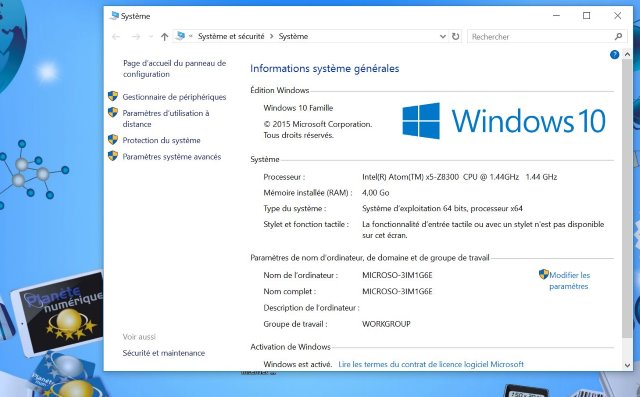This screenshot has height=397, width=640.
Task: Click the RAM value '4,00 Go'
Action: 376,193
